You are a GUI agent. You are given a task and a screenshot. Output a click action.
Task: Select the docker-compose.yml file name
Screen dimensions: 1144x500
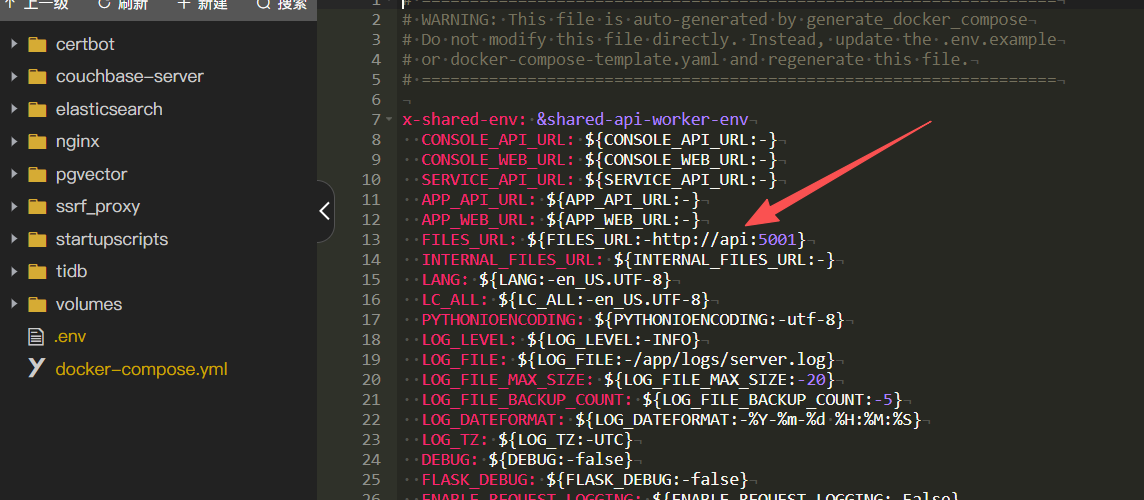[141, 369]
